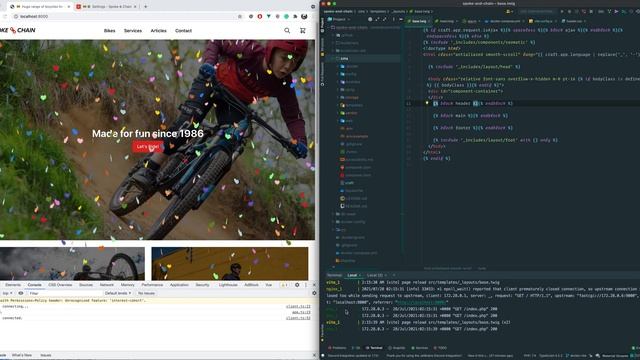Add a new terminal session tab
This screenshot has height=360, width=640.
(393, 275)
